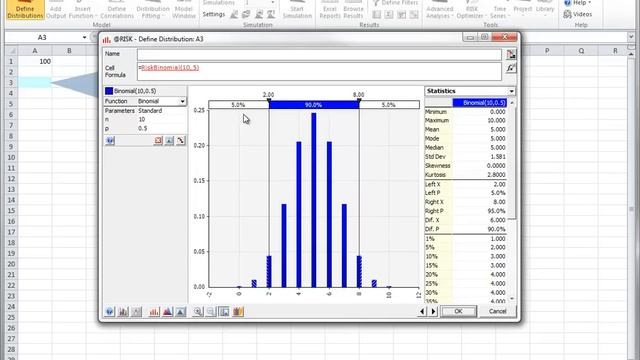Open the Library dropdown
Screen dimensions: 640x360
545,10
